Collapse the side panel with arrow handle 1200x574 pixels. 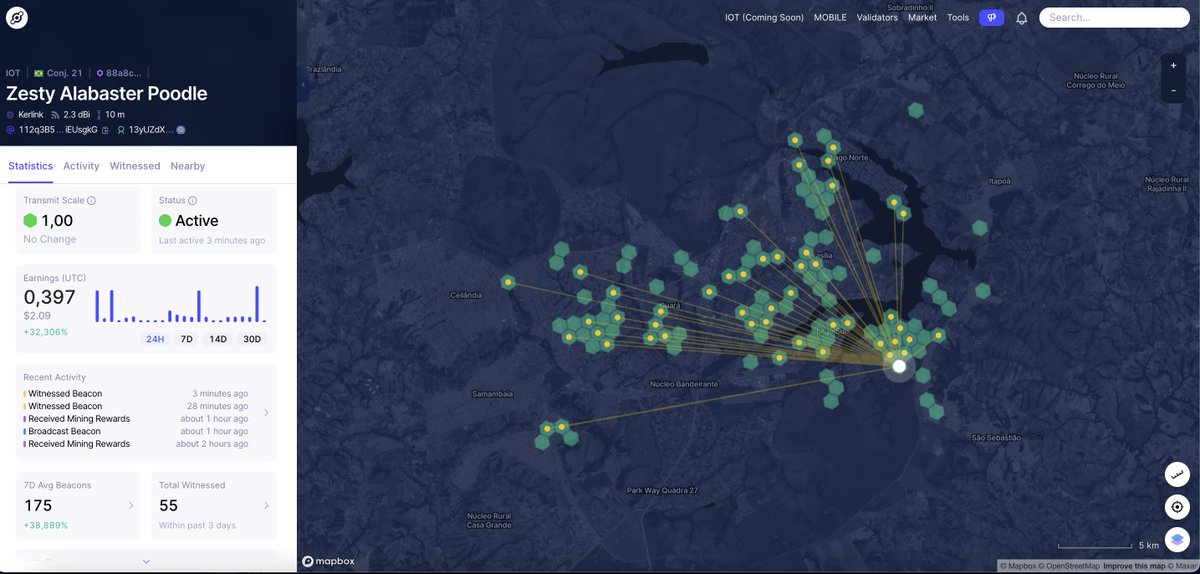pos(303,84)
